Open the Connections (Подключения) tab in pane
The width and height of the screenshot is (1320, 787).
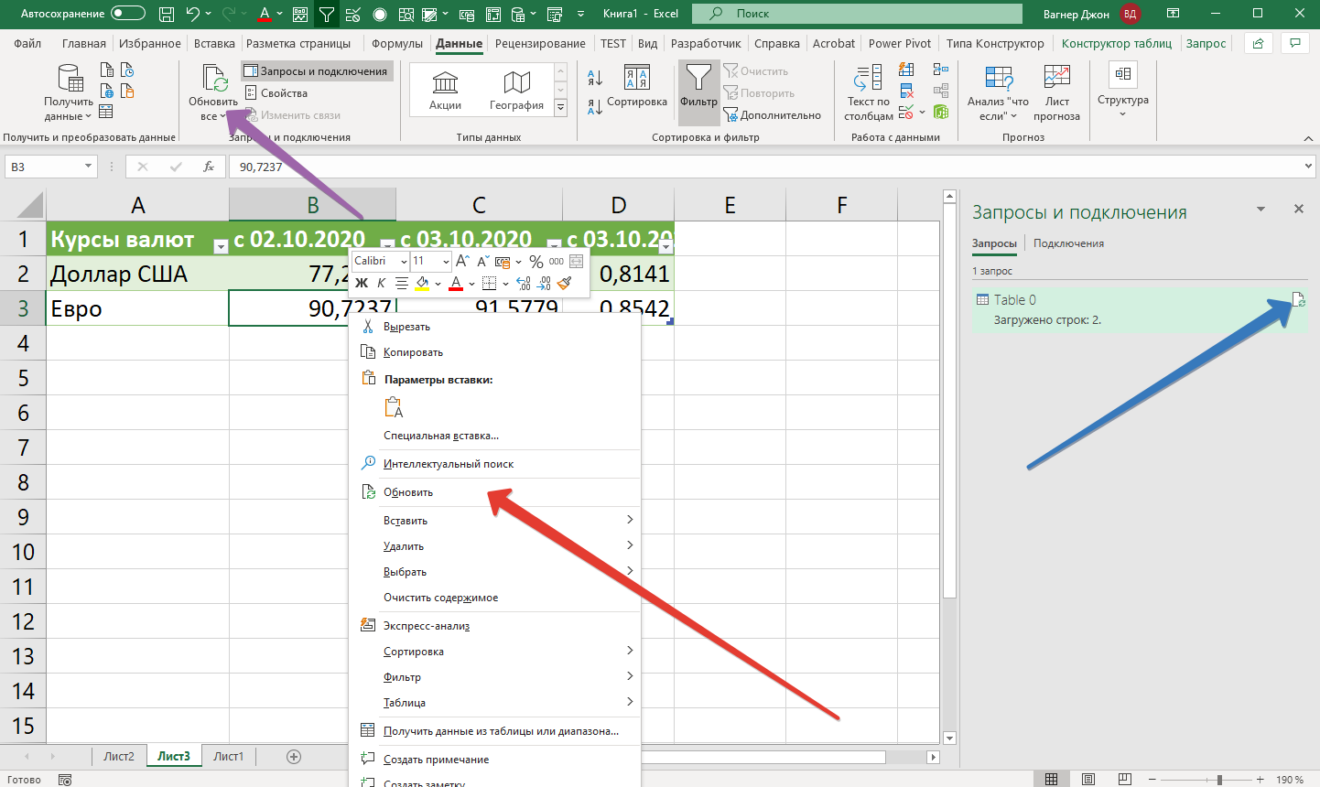[x=1068, y=243]
